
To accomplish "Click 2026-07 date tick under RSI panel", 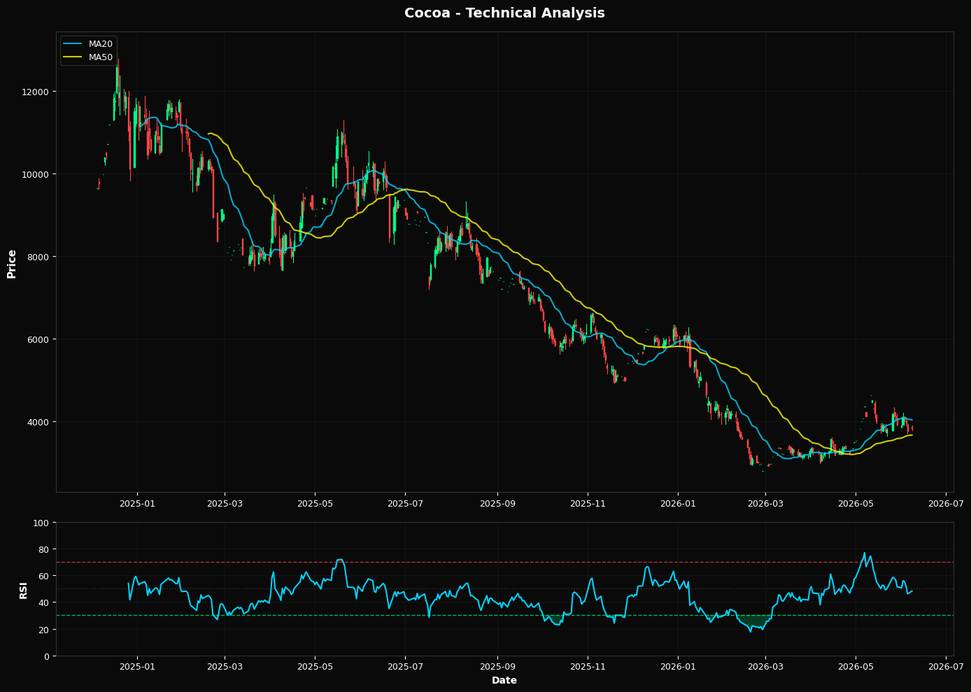I will [x=947, y=667].
